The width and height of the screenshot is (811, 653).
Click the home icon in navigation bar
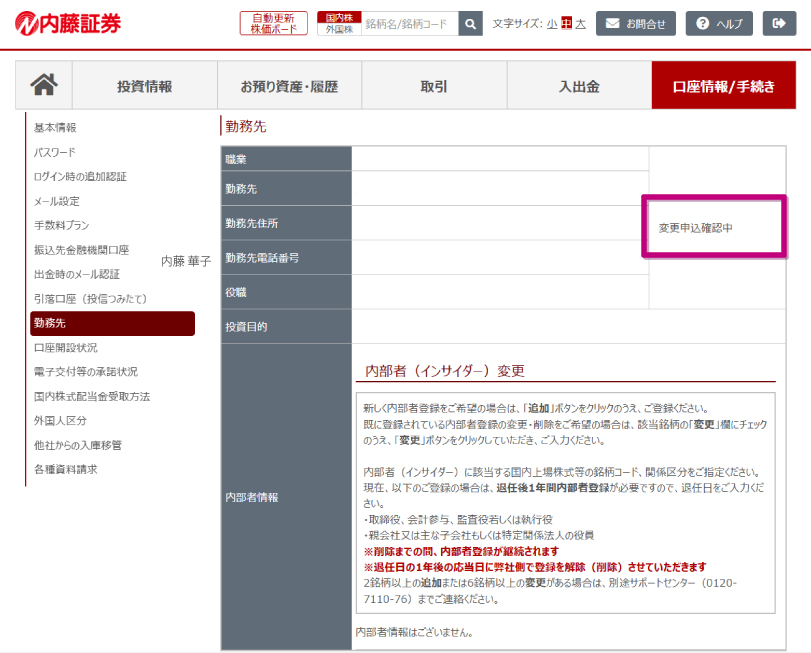pos(44,86)
